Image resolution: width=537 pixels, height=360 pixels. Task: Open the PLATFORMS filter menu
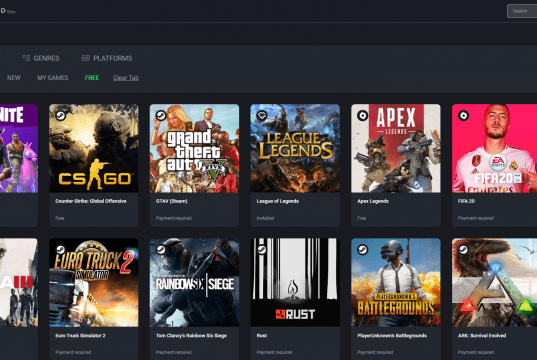[x=107, y=58]
